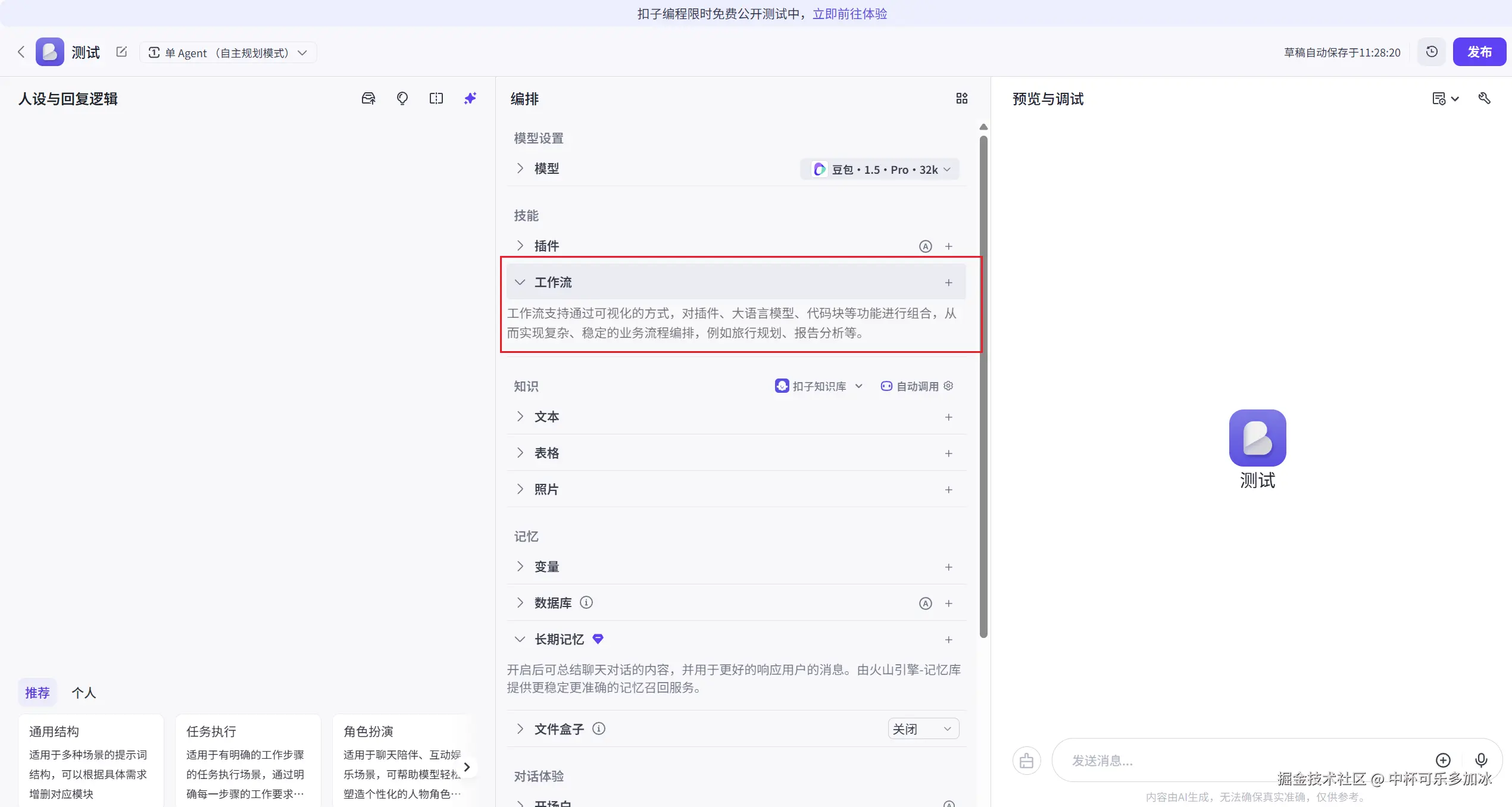Click the grid layout icon in 编排
The width and height of the screenshot is (1512, 807).
[962, 98]
